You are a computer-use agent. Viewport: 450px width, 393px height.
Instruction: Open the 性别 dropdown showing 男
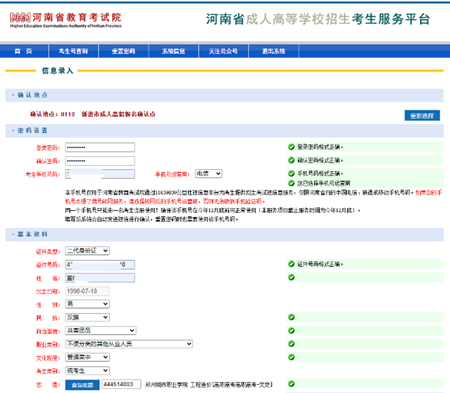pos(87,304)
